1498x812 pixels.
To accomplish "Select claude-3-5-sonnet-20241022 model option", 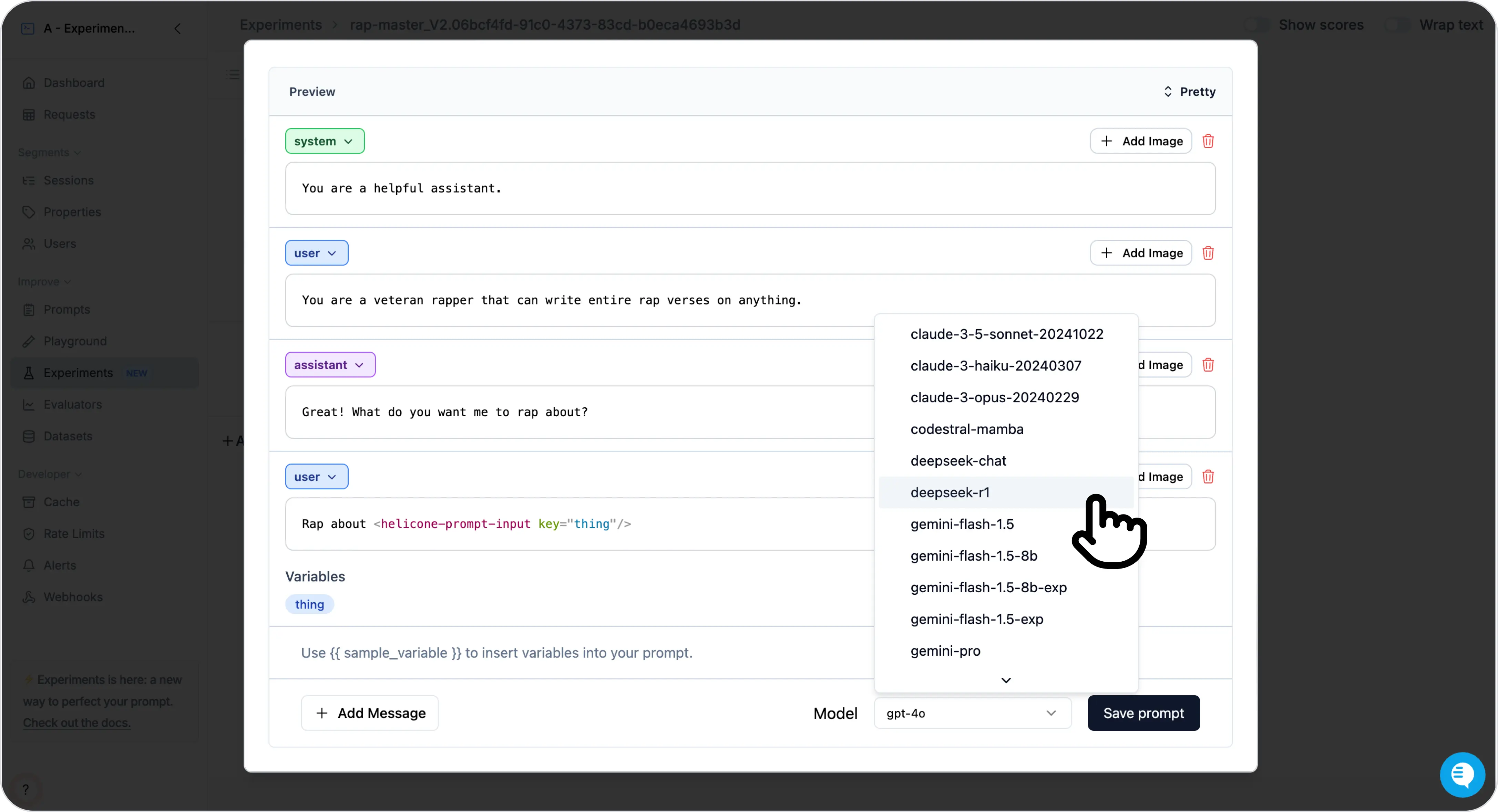I will 1006,334.
